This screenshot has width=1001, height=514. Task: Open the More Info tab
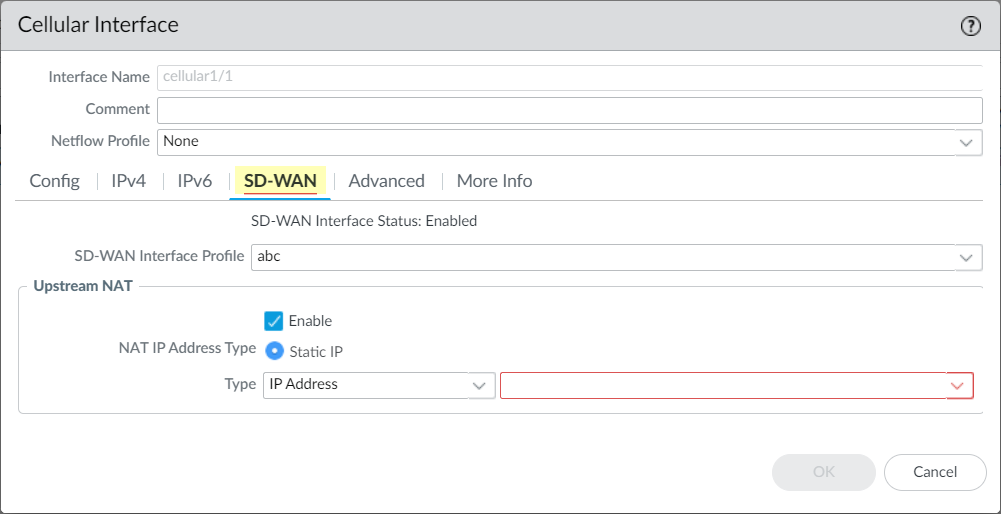pyautogui.click(x=494, y=181)
